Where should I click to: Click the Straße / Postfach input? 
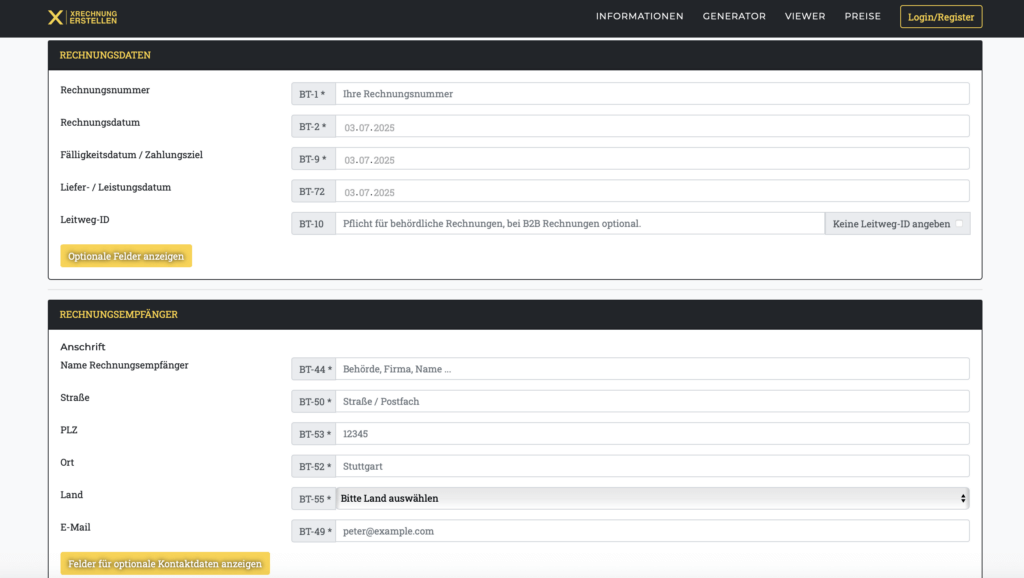click(x=651, y=401)
